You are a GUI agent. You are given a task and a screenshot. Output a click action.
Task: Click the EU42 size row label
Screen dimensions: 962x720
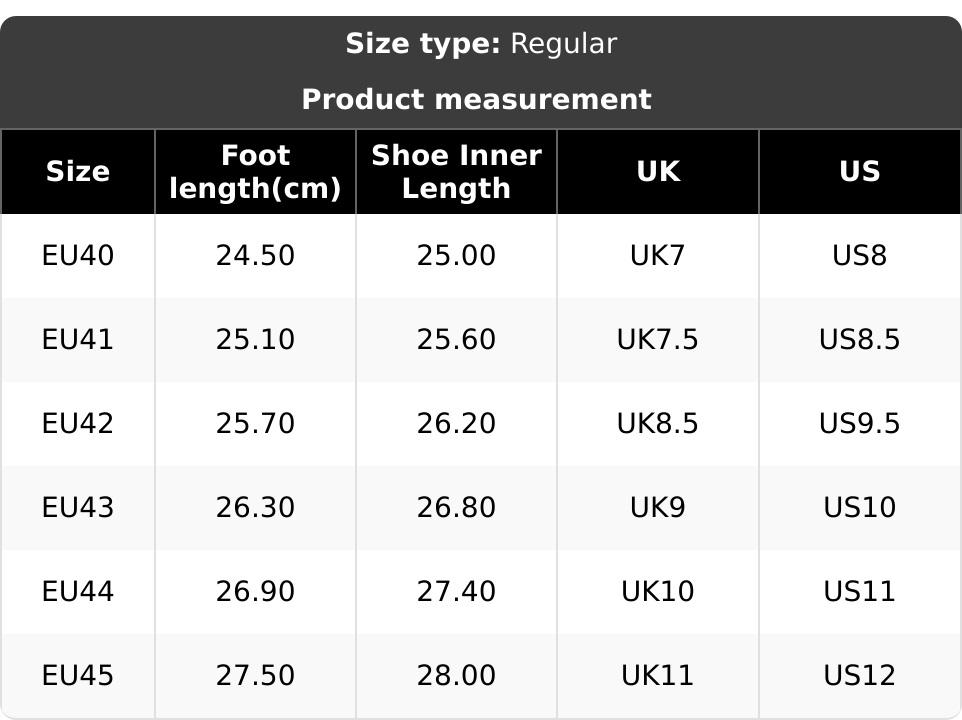click(x=78, y=424)
